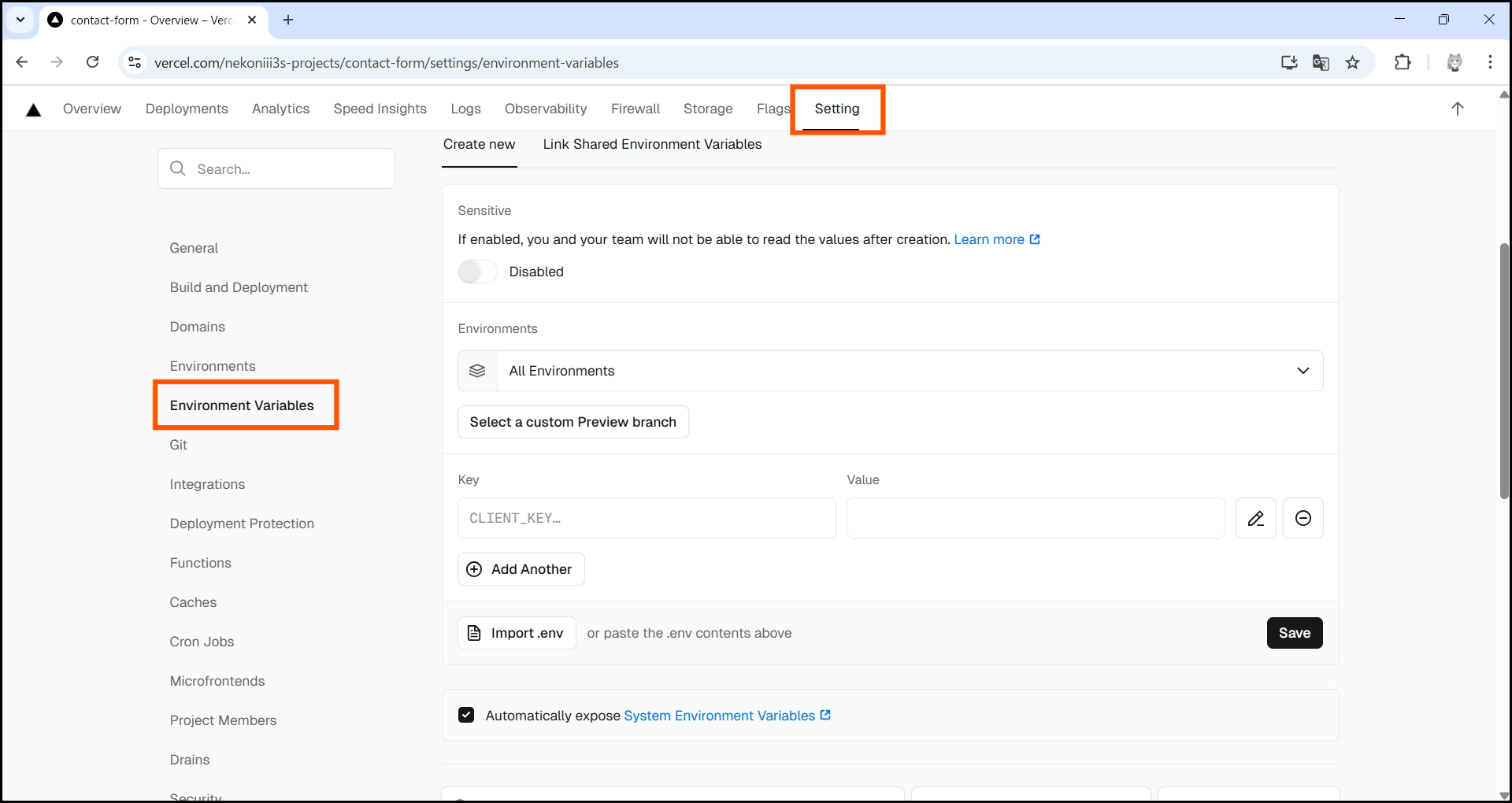Open Cron Jobs settings
The height and width of the screenshot is (803, 1512).
[x=202, y=642]
